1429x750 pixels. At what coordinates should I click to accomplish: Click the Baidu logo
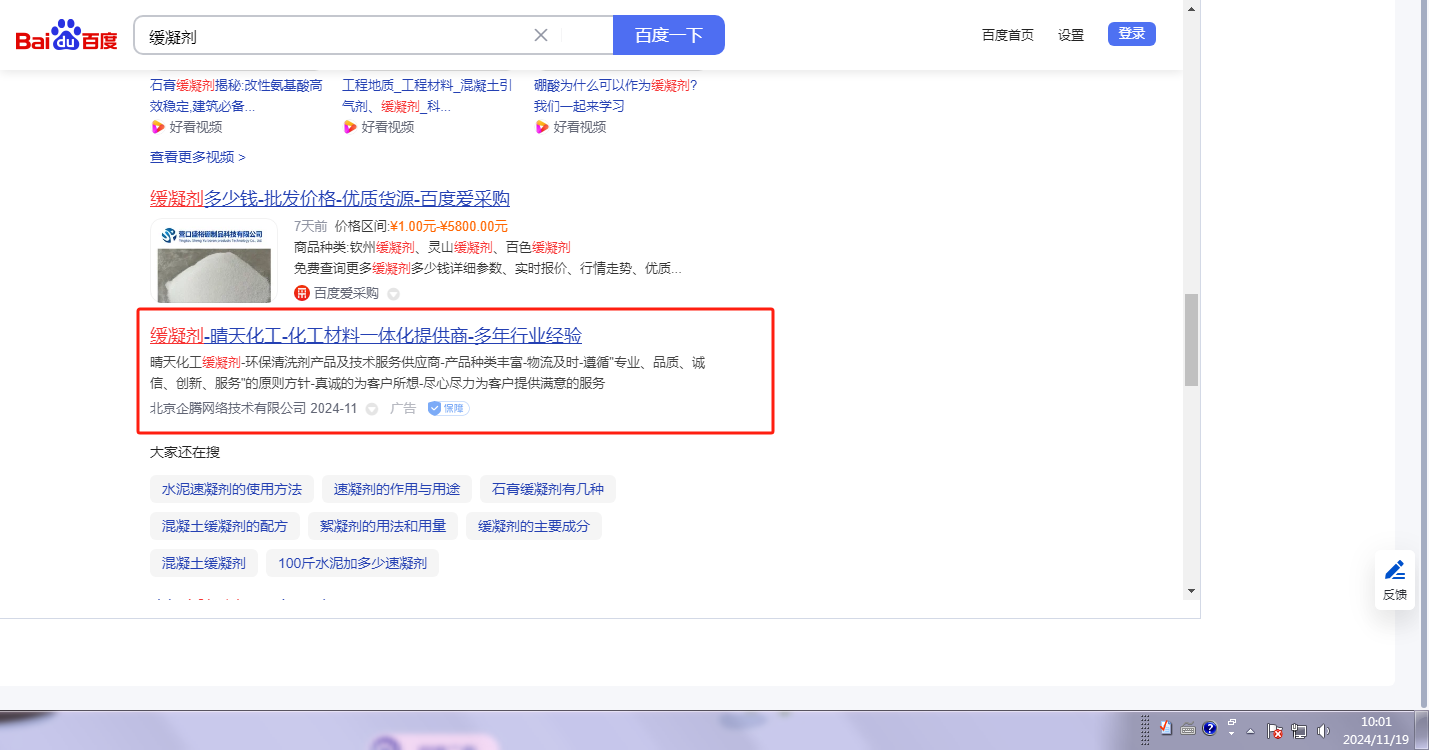(66, 37)
